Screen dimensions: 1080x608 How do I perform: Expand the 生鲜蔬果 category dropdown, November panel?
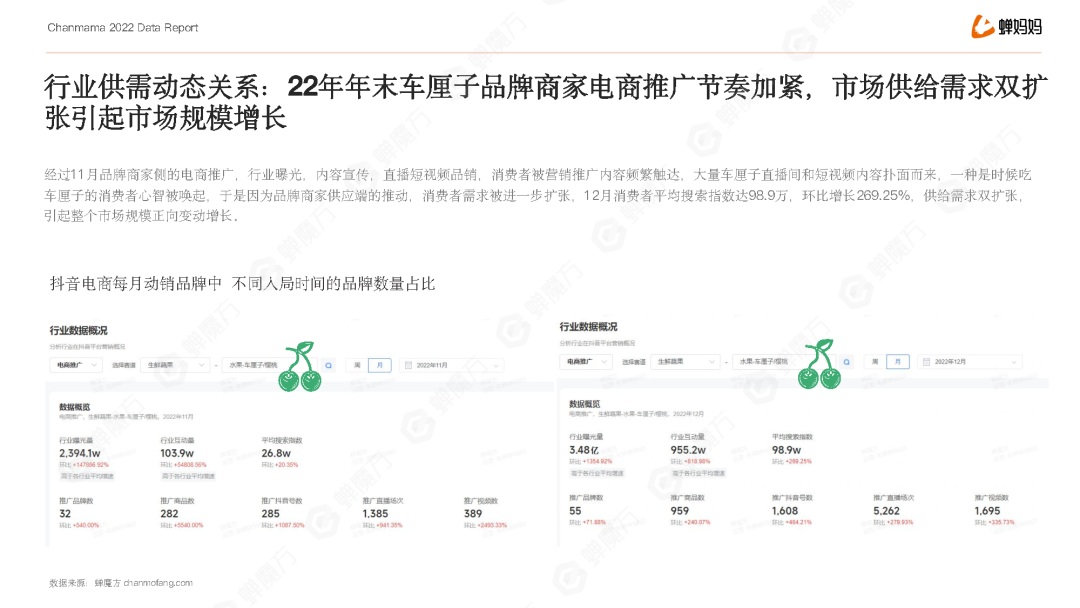tap(175, 365)
